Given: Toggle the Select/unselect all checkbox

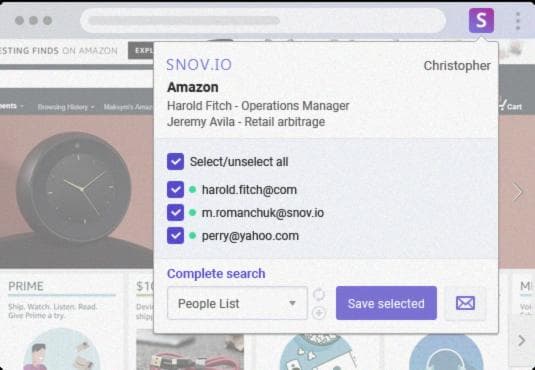Looking at the screenshot, I should (175, 161).
